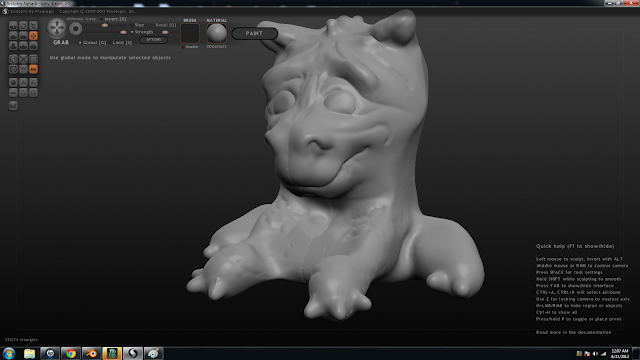The height and width of the screenshot is (360, 640).
Task: Click the round brush-tip dial icon
Action: click(76, 29)
